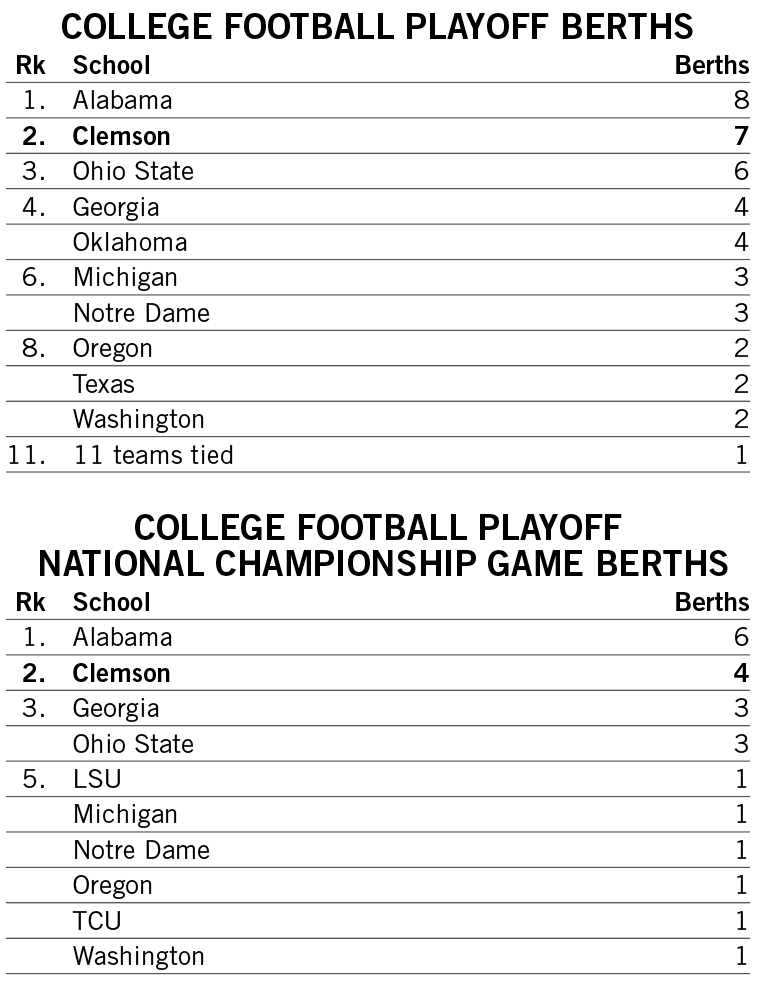Click the Rk header of the top table
Image resolution: width=764 pixels, height=988 pixels.
tap(29, 66)
